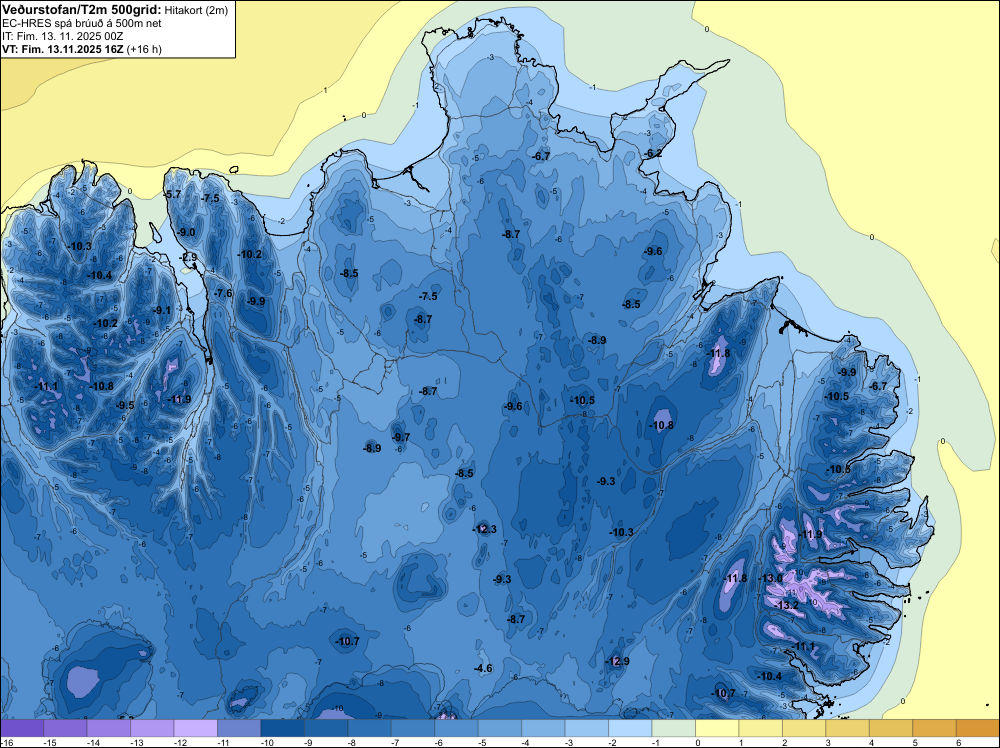Image resolution: width=1000 pixels, height=748 pixels.
Task: Pick the legend swatch above the -8 label
Action: coord(370,728)
